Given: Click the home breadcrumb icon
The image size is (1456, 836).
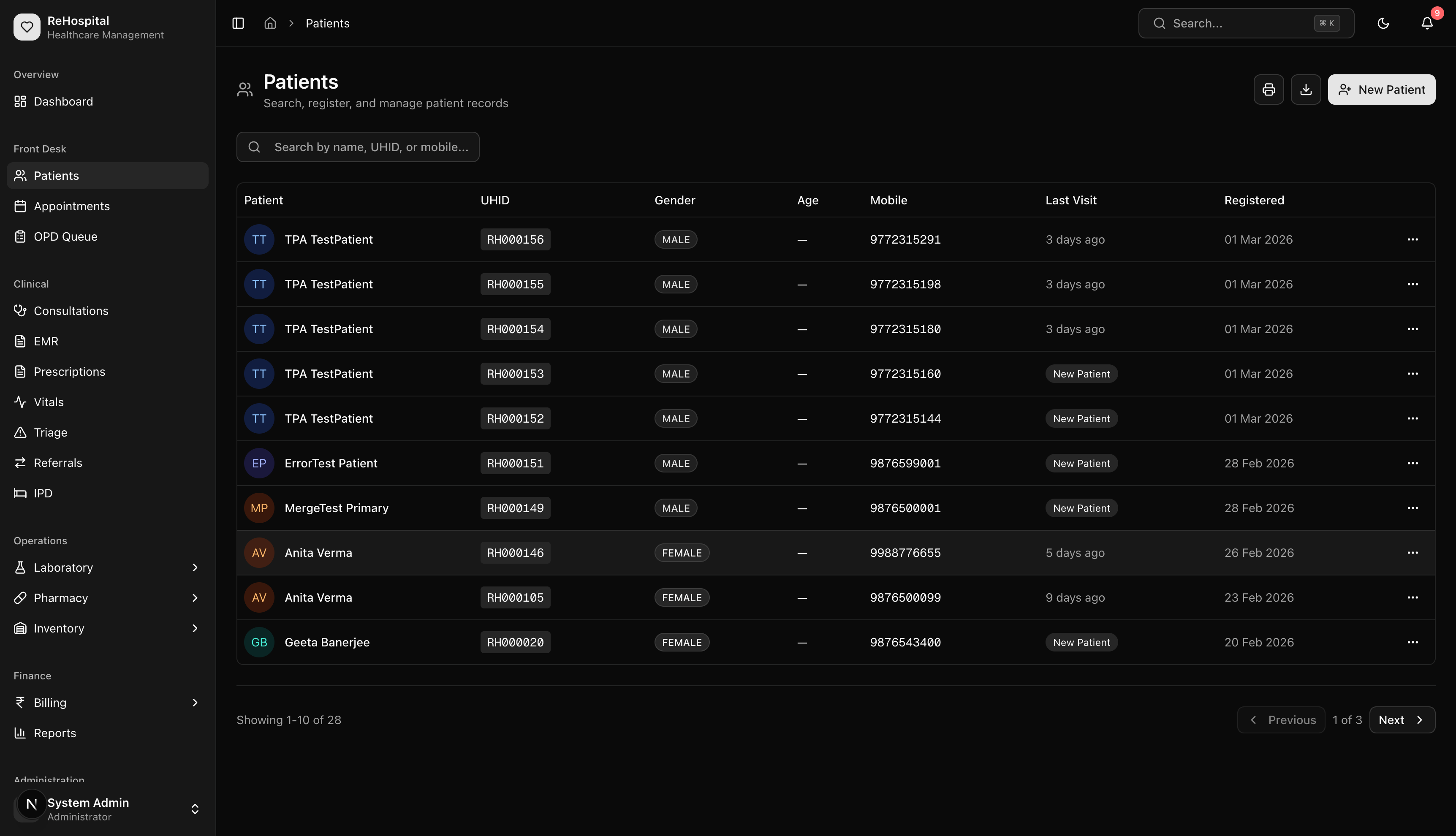Looking at the screenshot, I should pyautogui.click(x=270, y=23).
